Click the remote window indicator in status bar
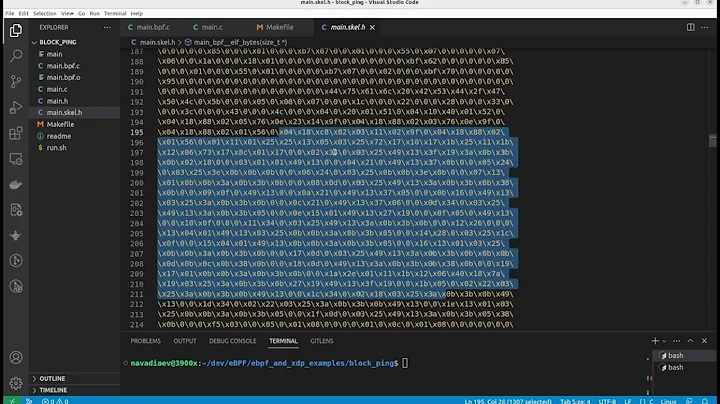This screenshot has width=720, height=404. (12, 400)
